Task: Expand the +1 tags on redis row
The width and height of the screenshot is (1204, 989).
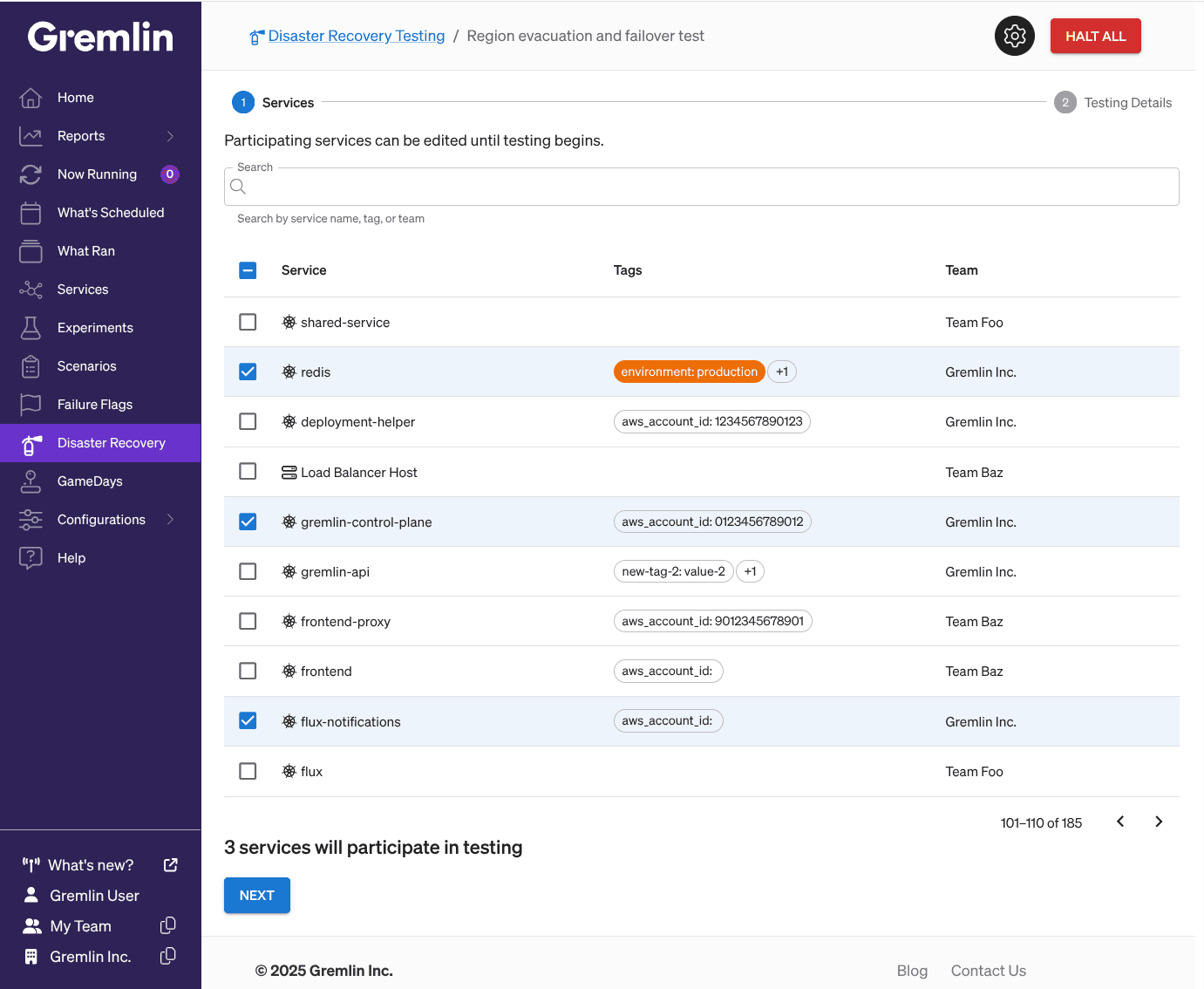Action: 782,372
